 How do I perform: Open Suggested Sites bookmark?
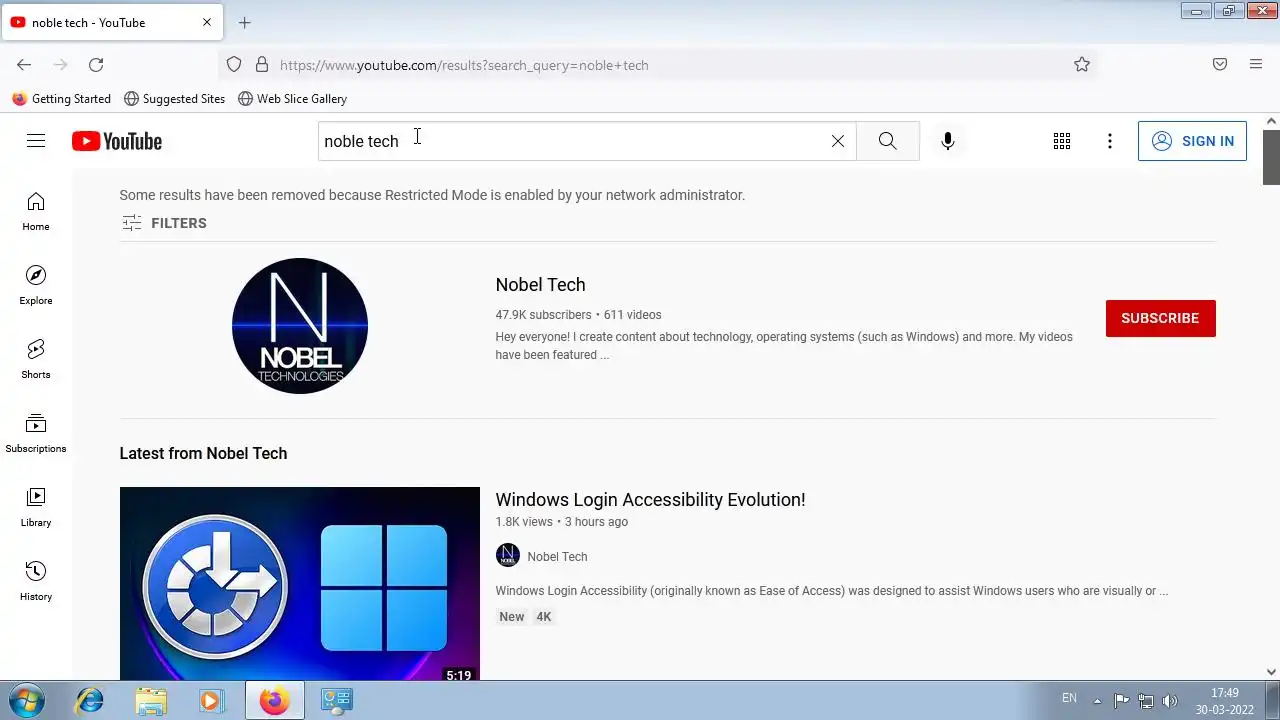click(174, 99)
